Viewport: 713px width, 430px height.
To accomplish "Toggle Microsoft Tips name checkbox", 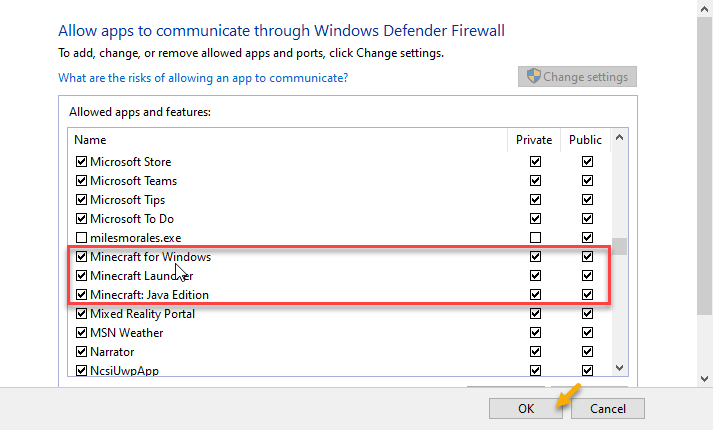I will pos(81,200).
